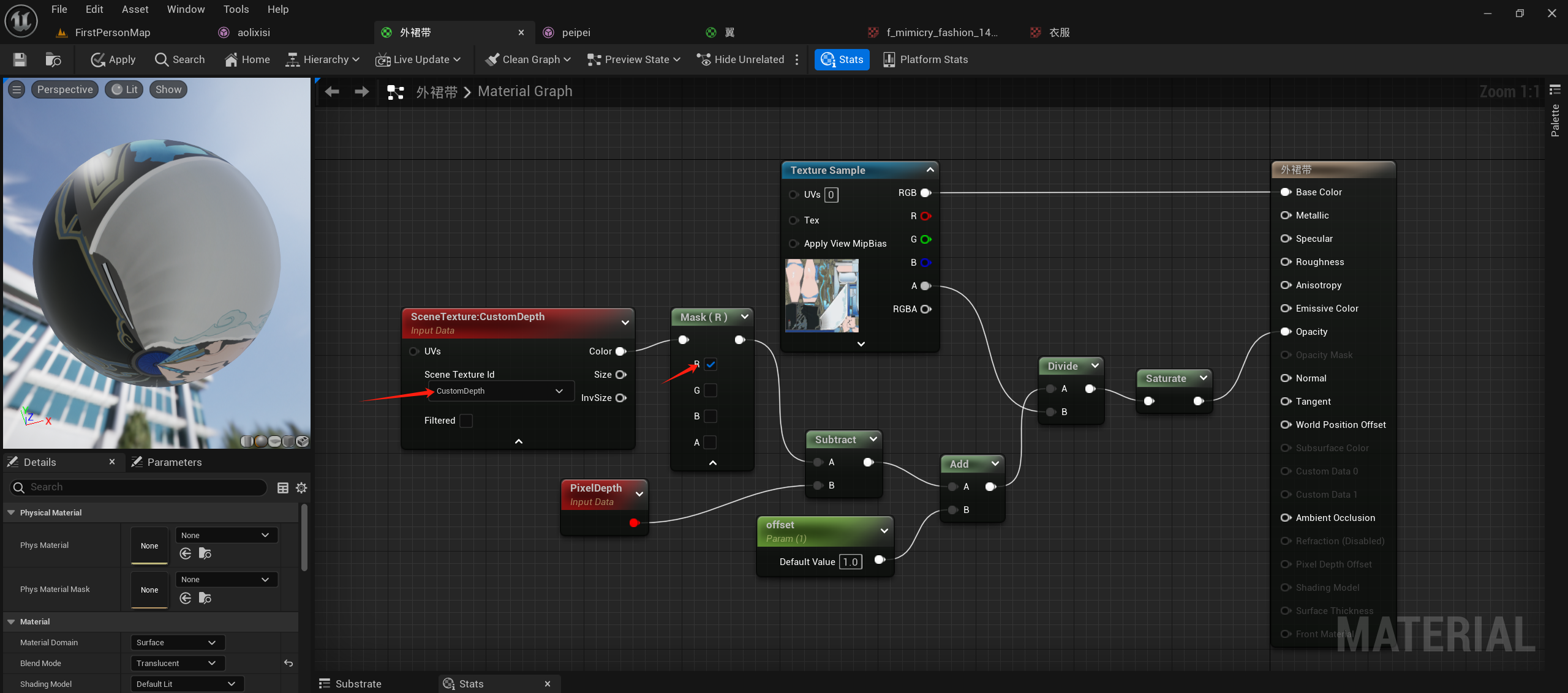Image resolution: width=1568 pixels, height=693 pixels.
Task: Set preview mesh to sphere
Action: point(260,441)
